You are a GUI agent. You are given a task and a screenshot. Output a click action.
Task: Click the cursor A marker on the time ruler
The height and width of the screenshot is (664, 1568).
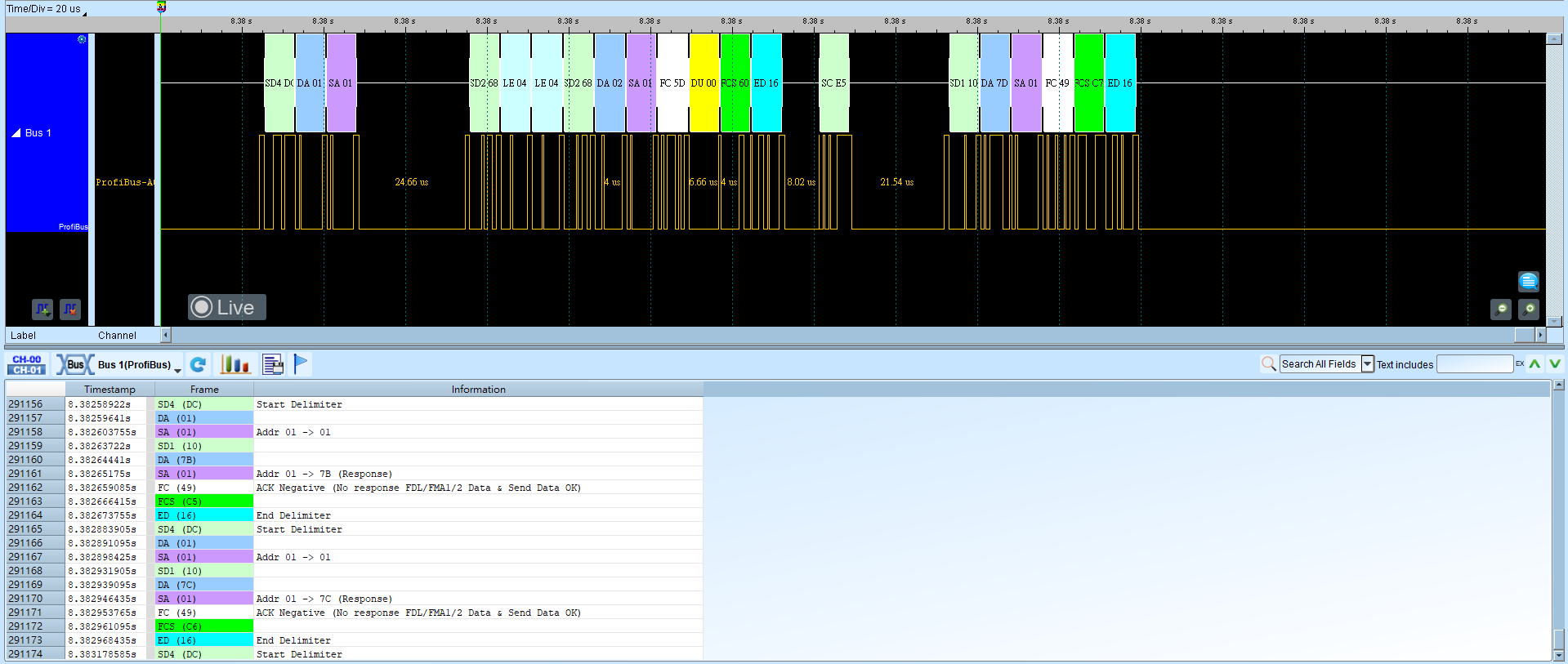tap(161, 7)
